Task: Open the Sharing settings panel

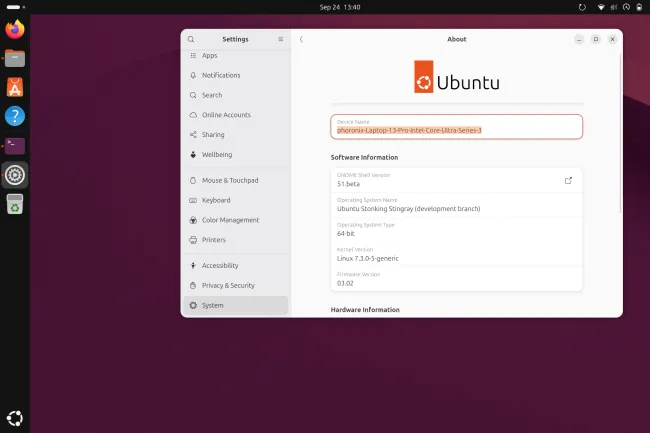Action: click(236, 135)
